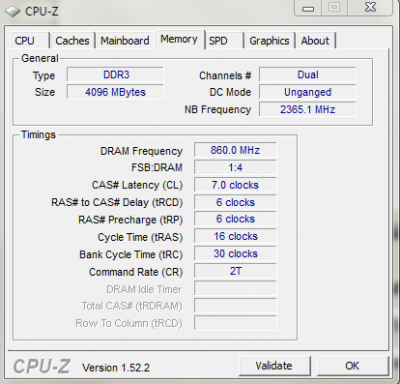400x384 pixels.
Task: Click the CPU-Z title bar icon
Action: (x=13, y=11)
